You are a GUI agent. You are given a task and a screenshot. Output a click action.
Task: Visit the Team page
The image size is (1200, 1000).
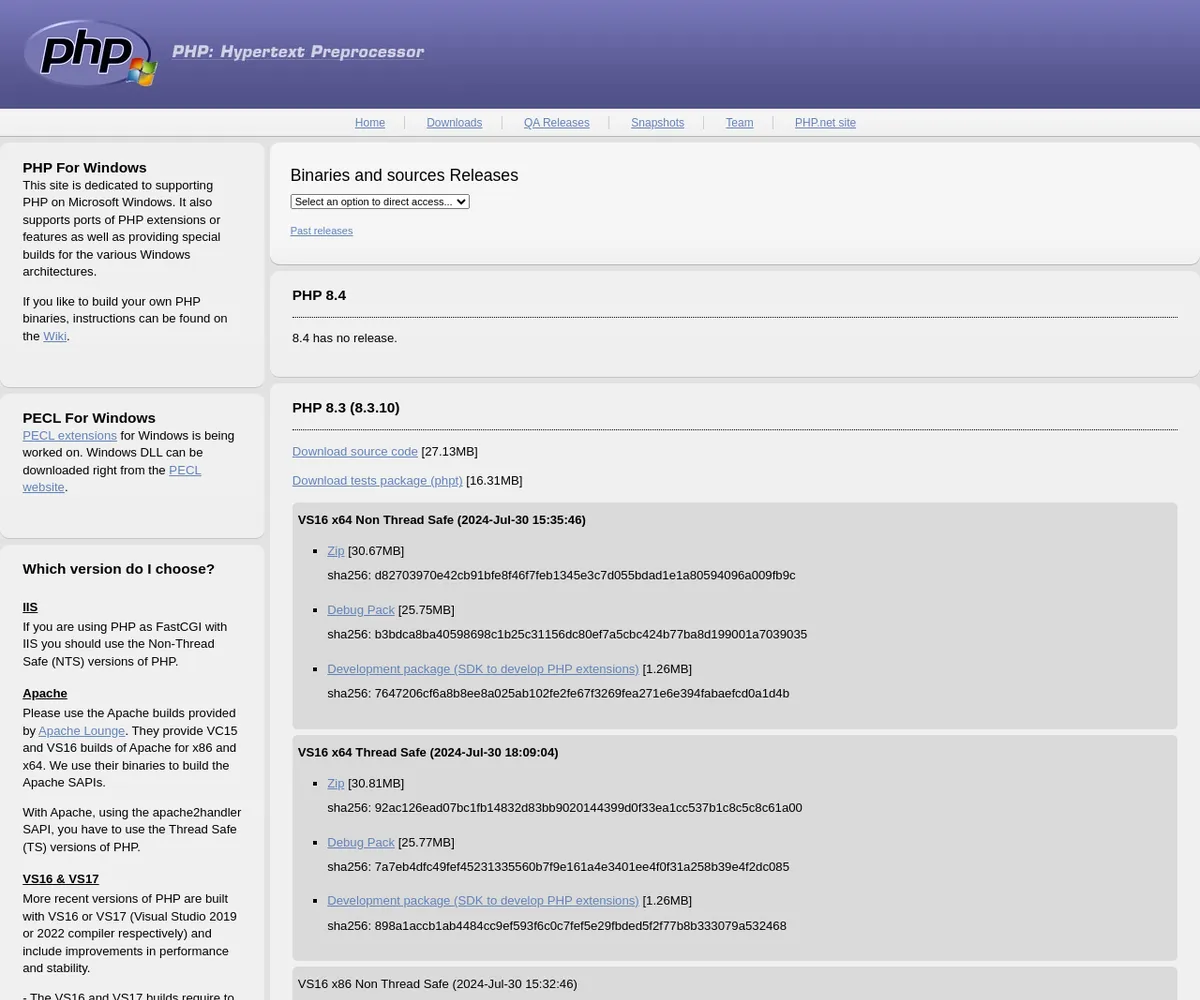pyautogui.click(x=739, y=123)
